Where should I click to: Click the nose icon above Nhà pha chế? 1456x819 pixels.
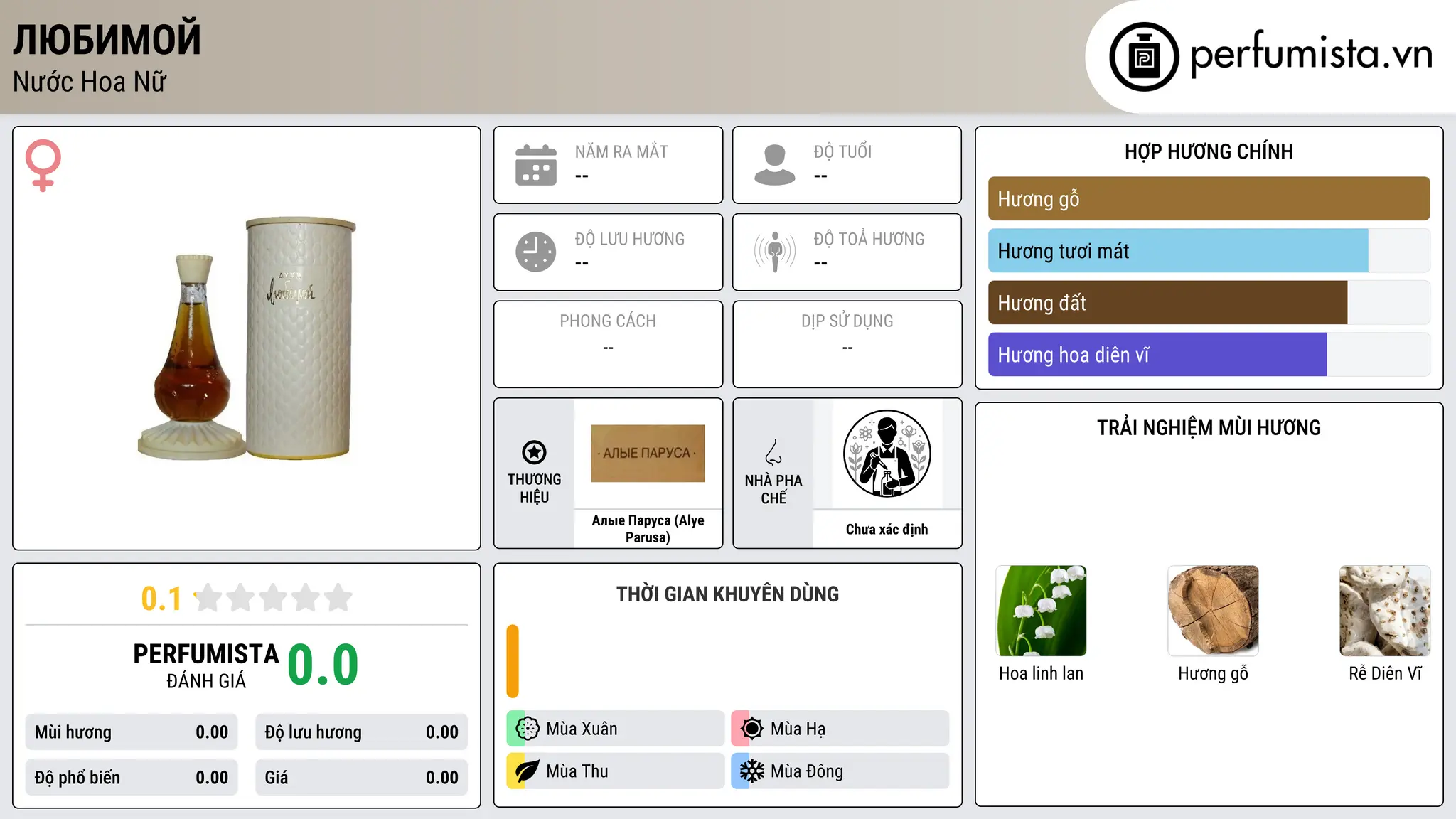773,452
